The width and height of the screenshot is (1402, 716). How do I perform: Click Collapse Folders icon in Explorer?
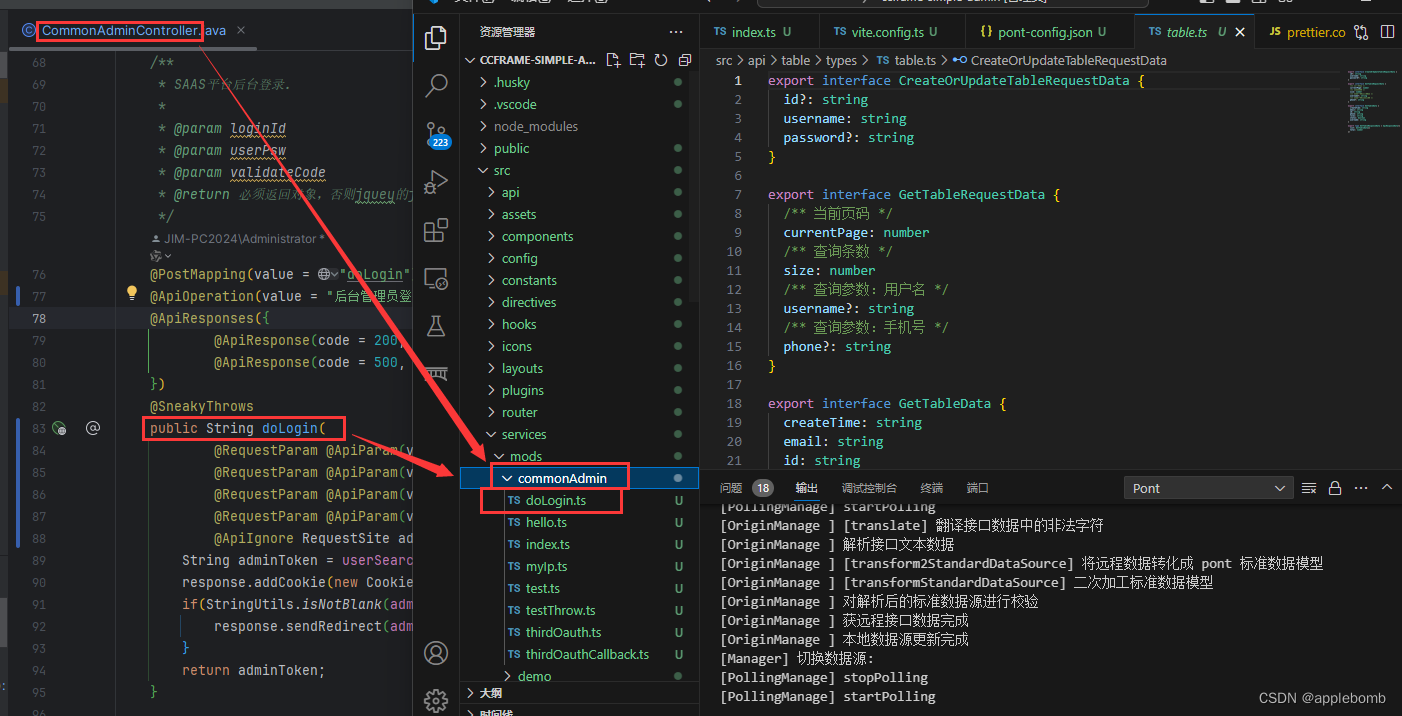[x=684, y=60]
